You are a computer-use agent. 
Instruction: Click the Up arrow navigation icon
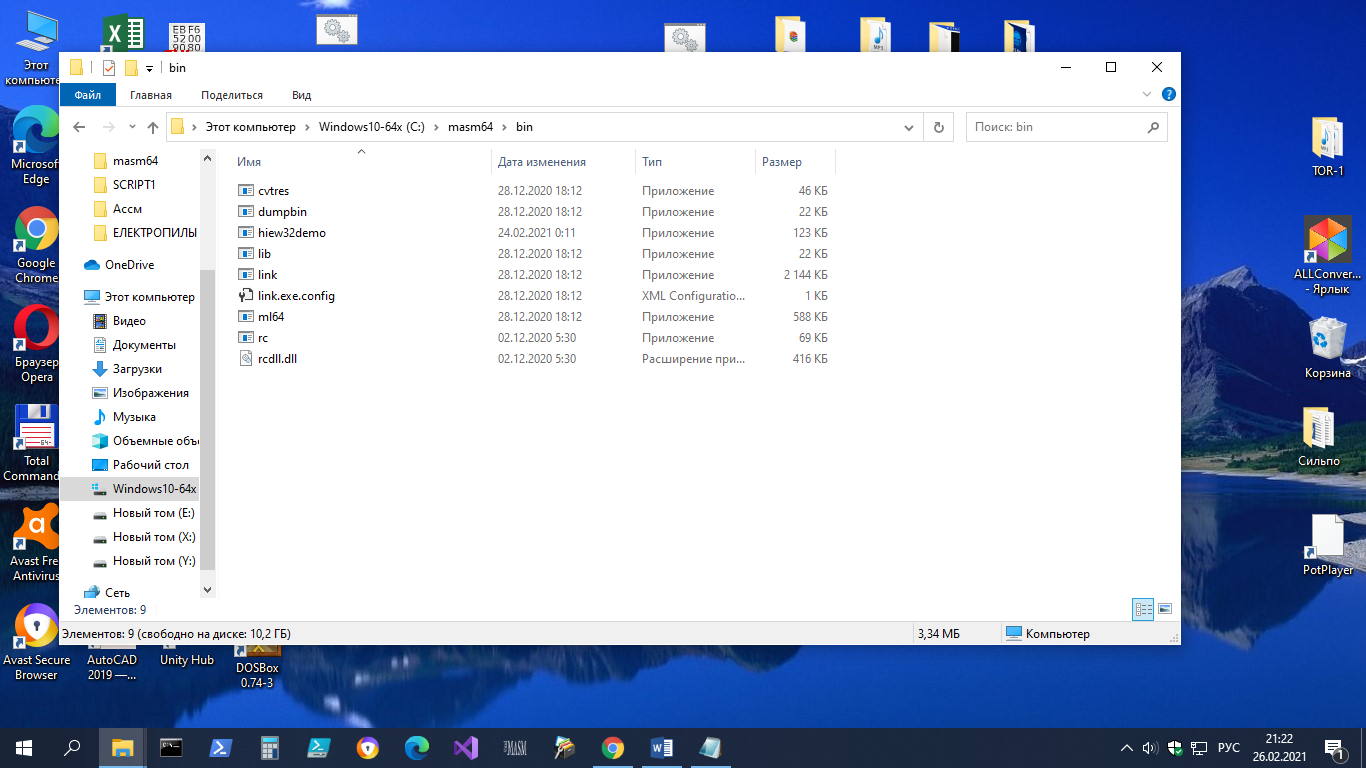(x=153, y=127)
